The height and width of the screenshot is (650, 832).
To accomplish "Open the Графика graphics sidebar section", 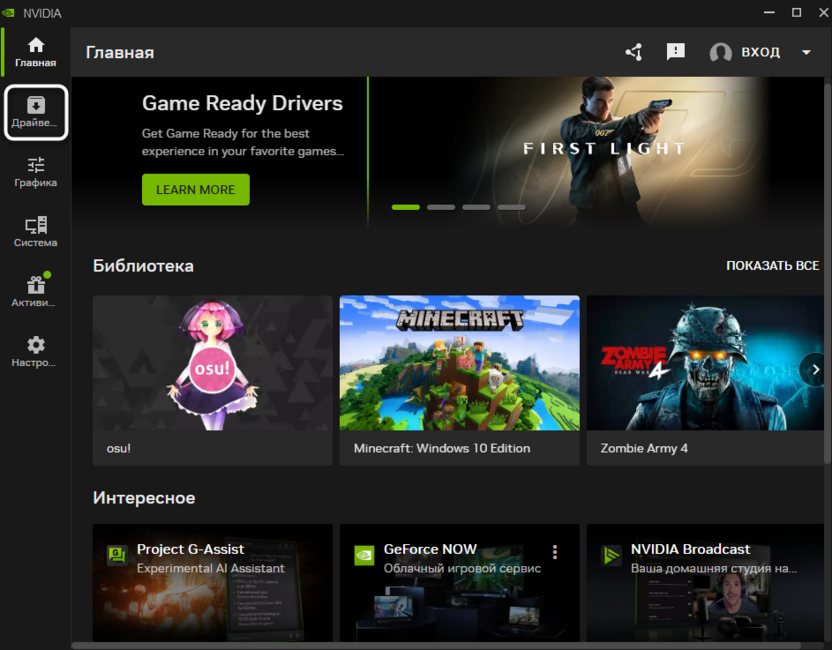I will [36, 172].
